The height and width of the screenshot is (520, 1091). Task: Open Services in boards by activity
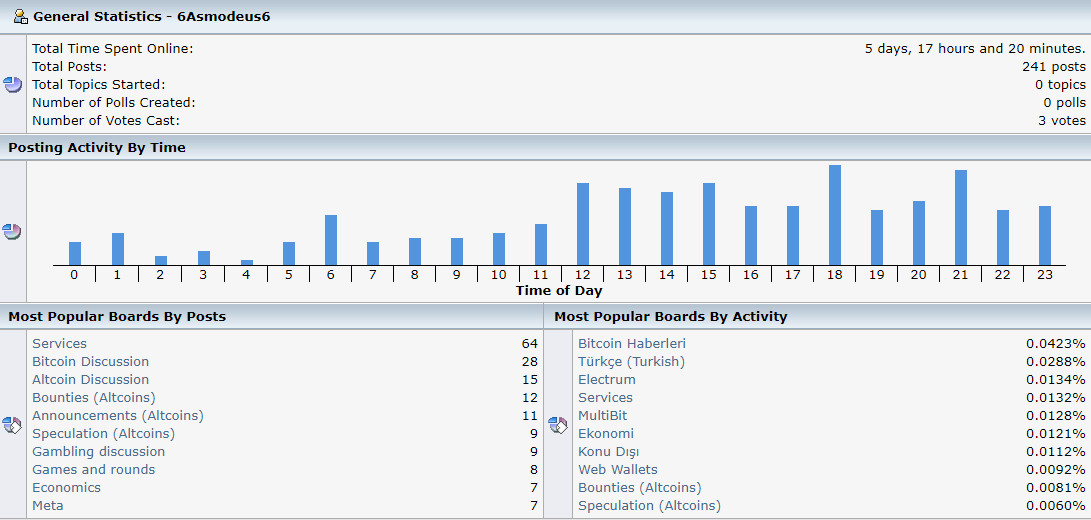[605, 397]
